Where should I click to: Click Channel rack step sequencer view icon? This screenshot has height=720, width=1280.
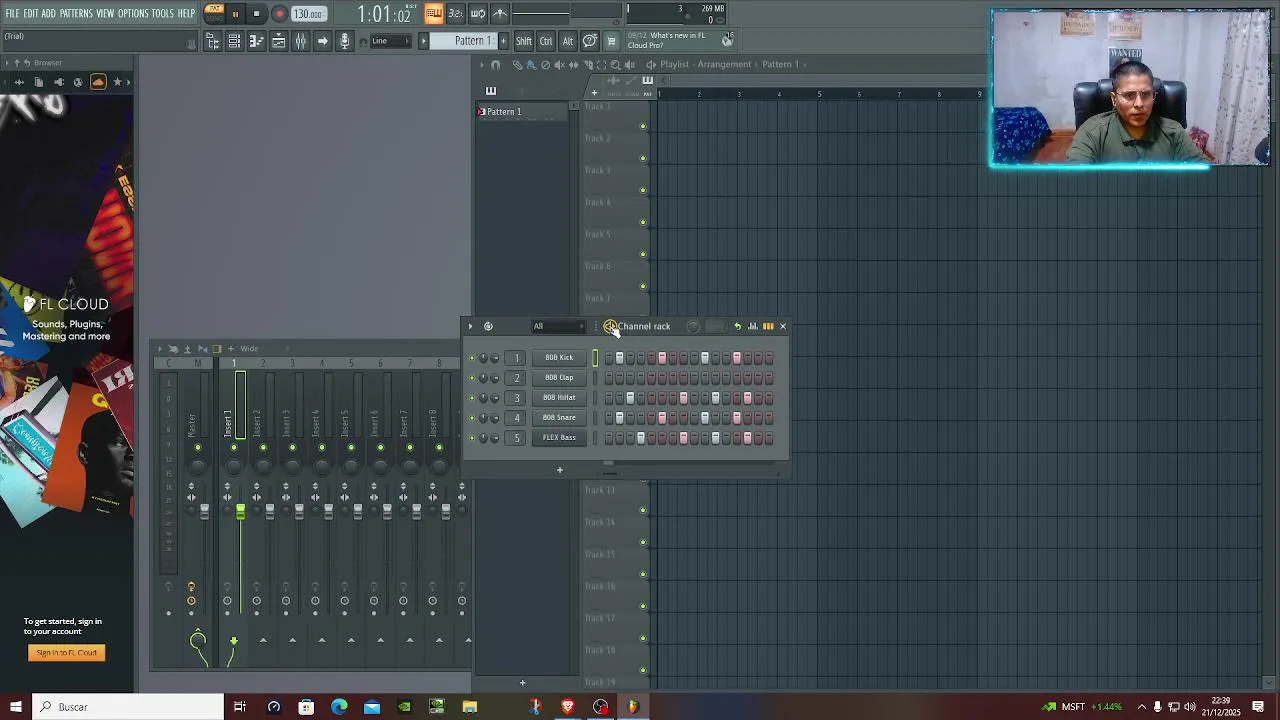[x=768, y=326]
